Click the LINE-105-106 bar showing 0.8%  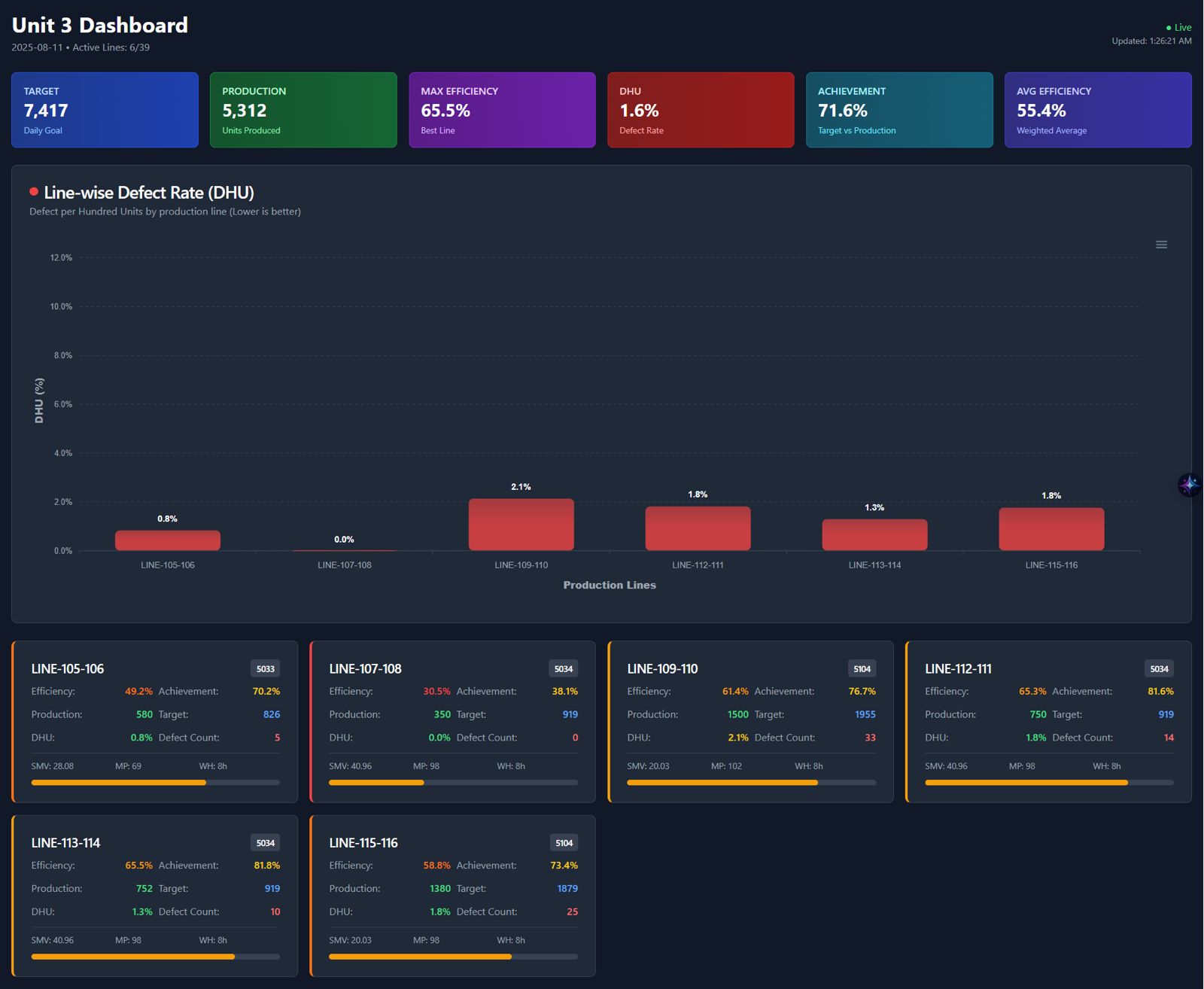167,540
